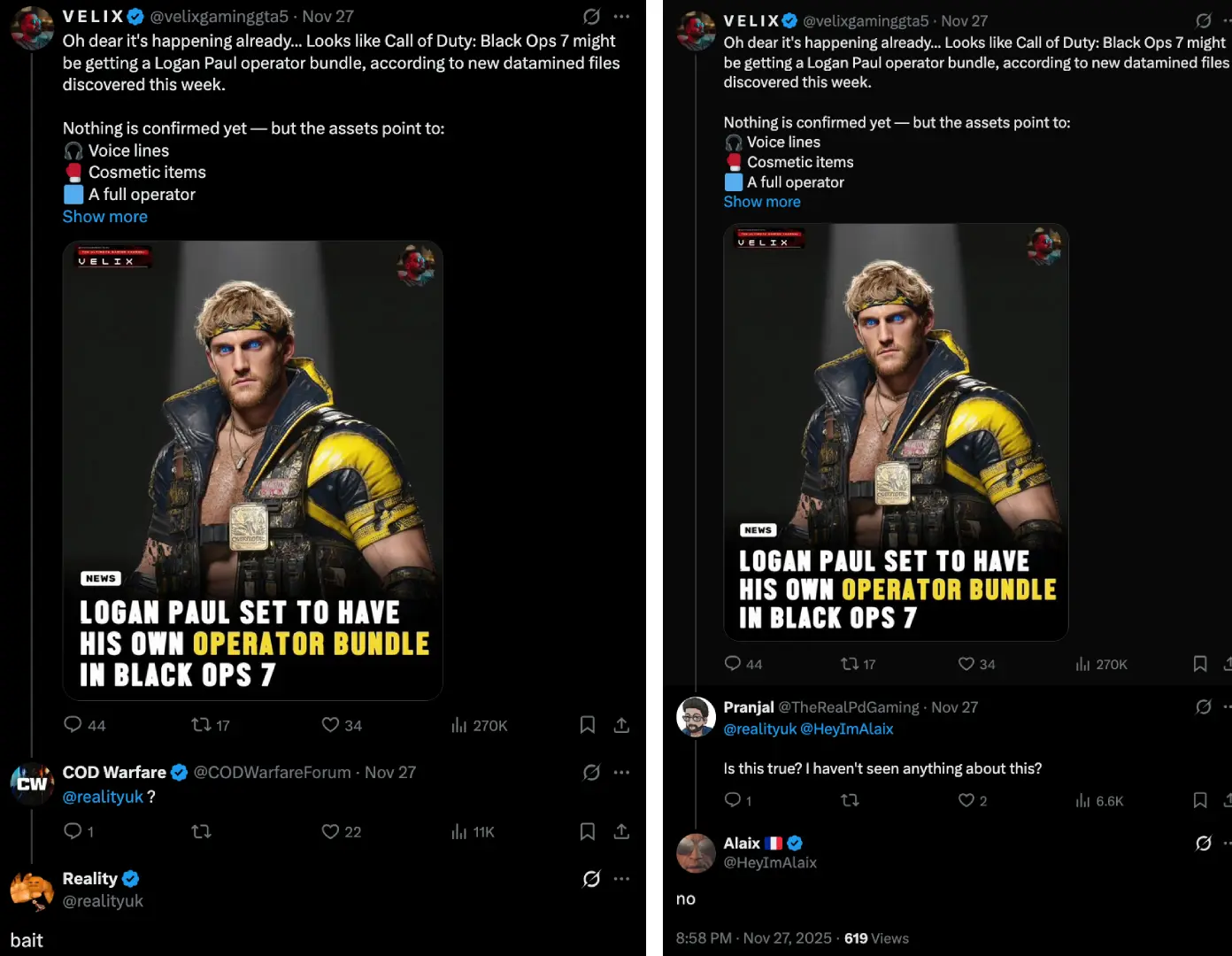
Task: Expand right post with Show more
Action: pyautogui.click(x=762, y=202)
